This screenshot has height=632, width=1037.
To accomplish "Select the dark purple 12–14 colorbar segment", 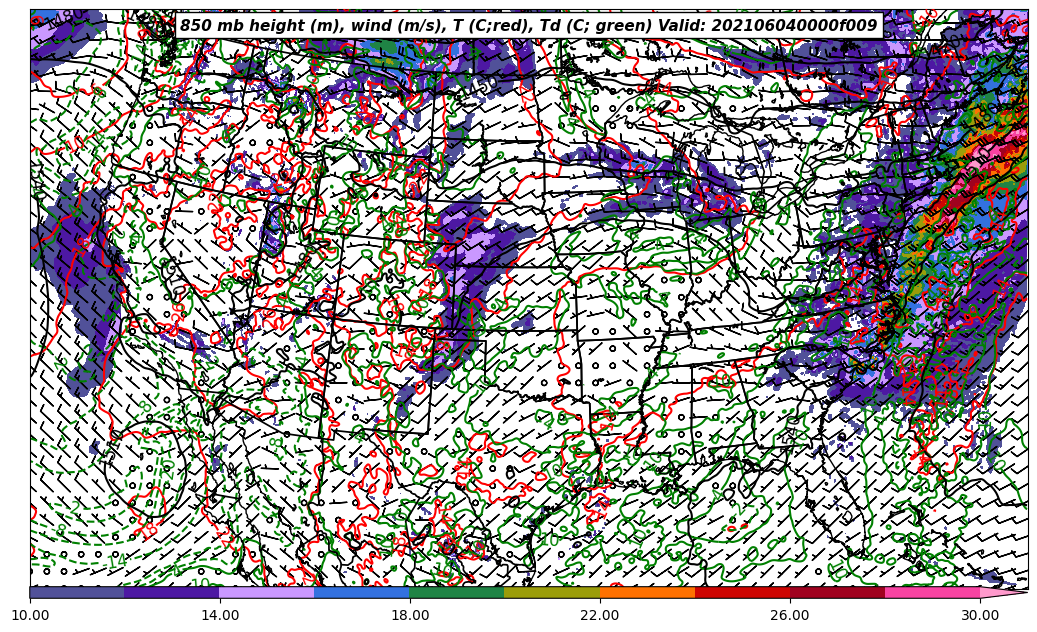I will 172,592.
